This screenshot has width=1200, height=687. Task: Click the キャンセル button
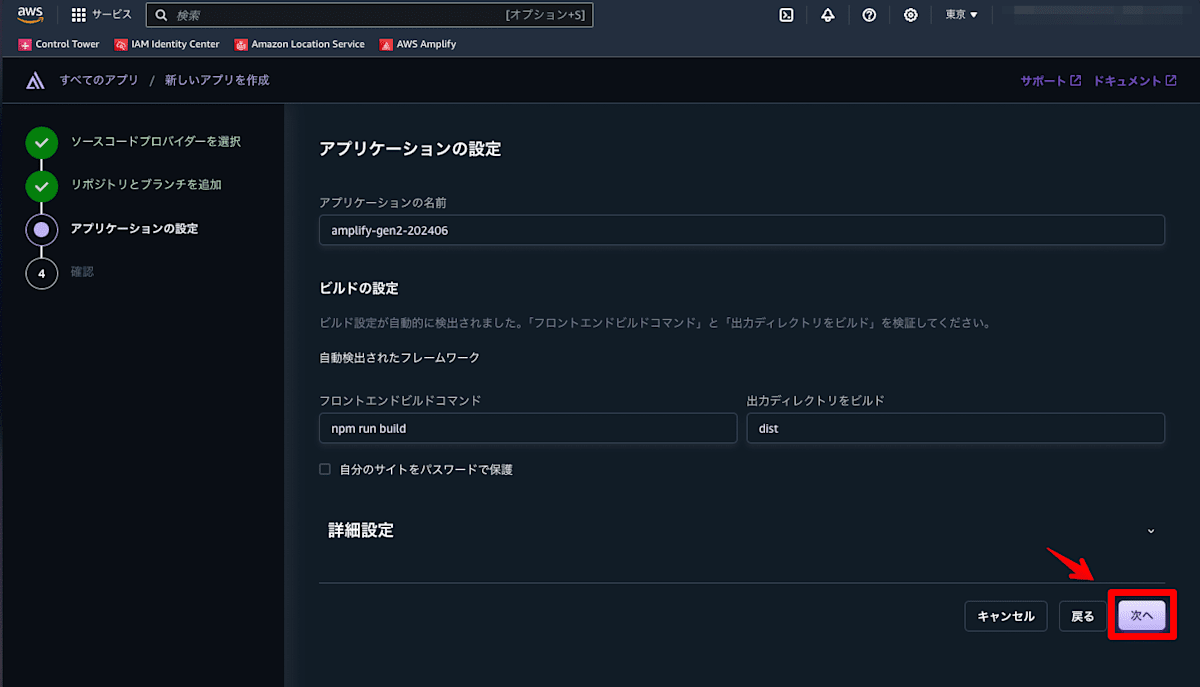tap(1006, 616)
